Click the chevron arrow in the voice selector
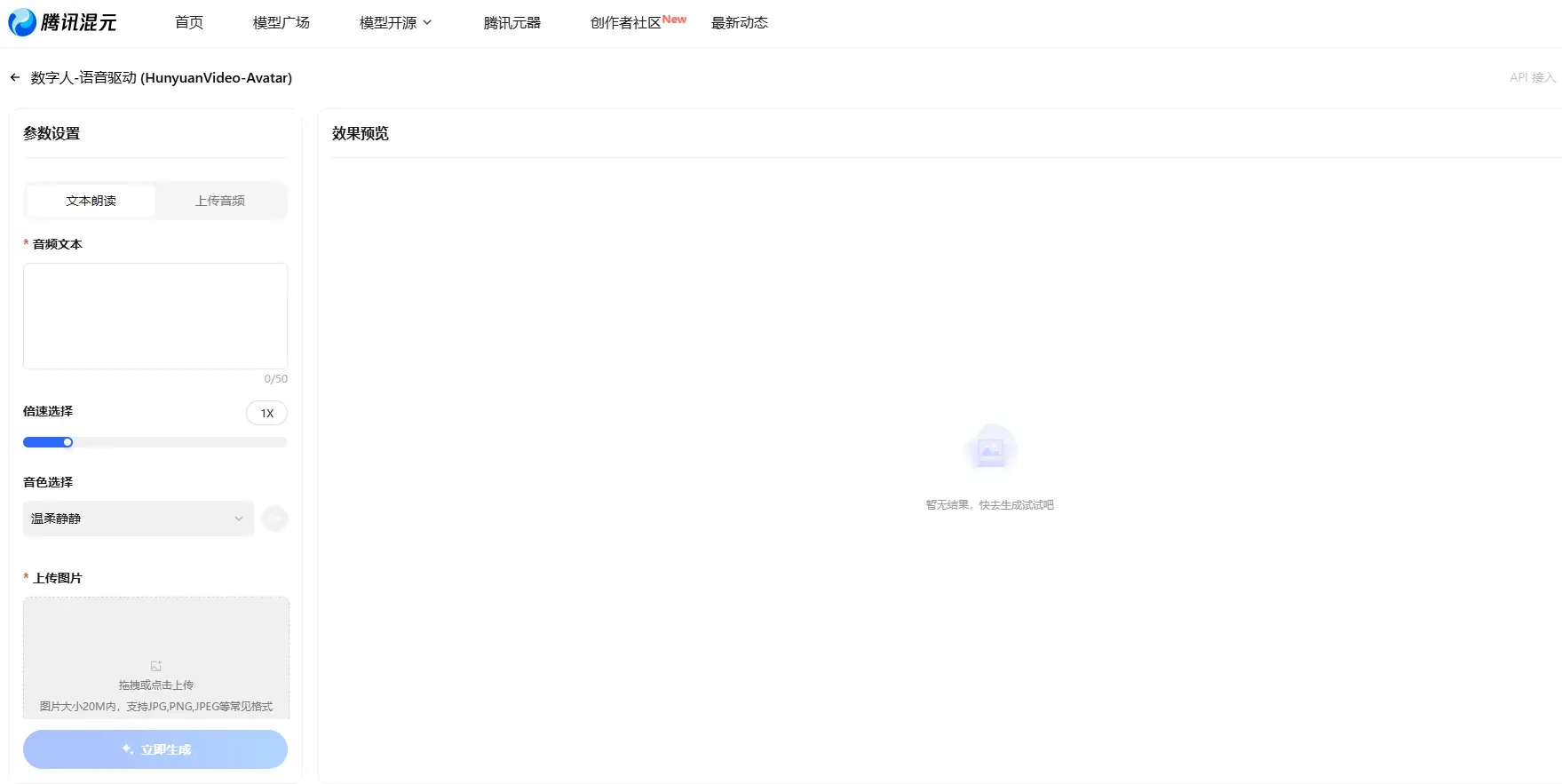 (238, 519)
